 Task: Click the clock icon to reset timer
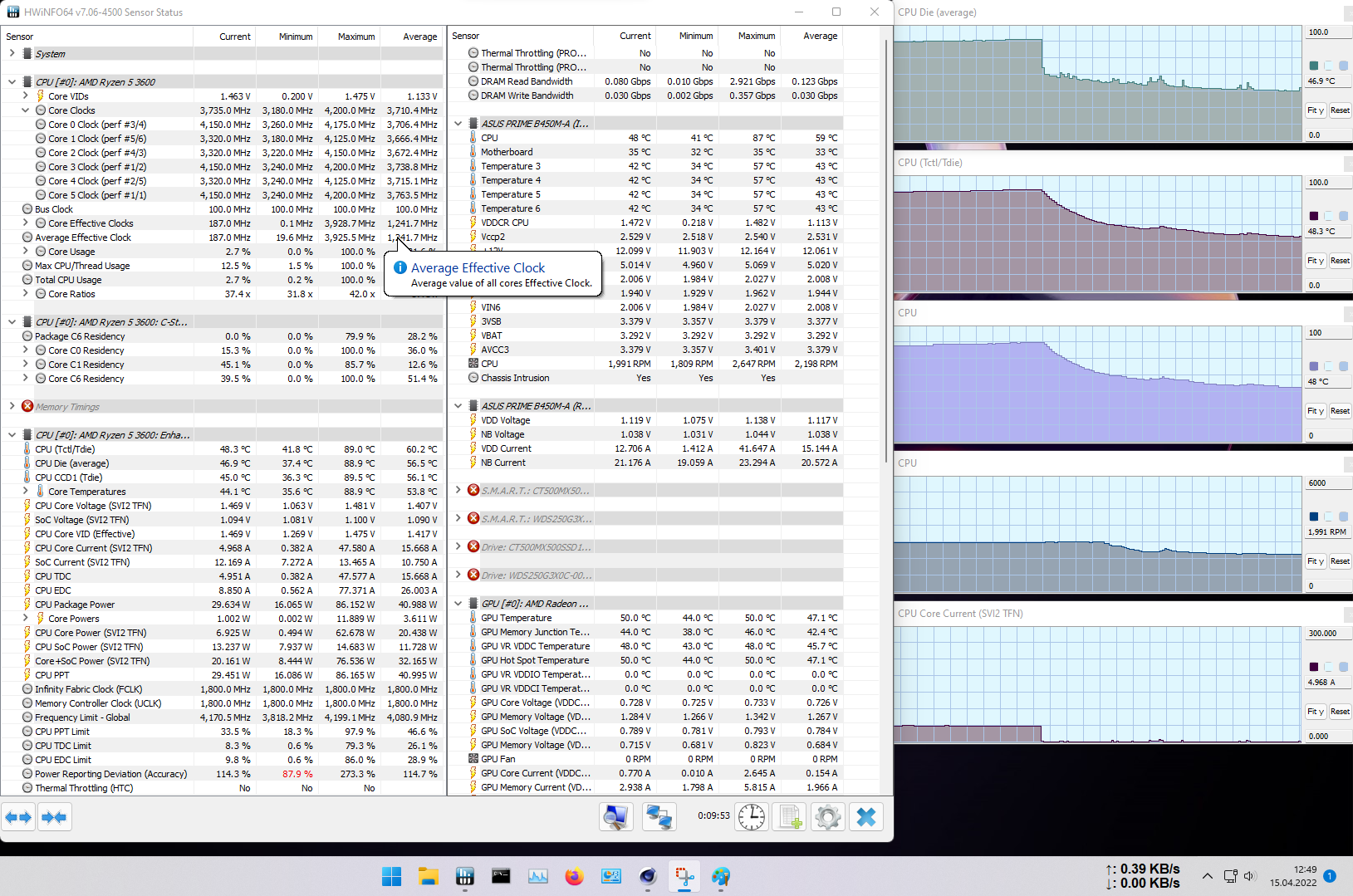[752, 817]
